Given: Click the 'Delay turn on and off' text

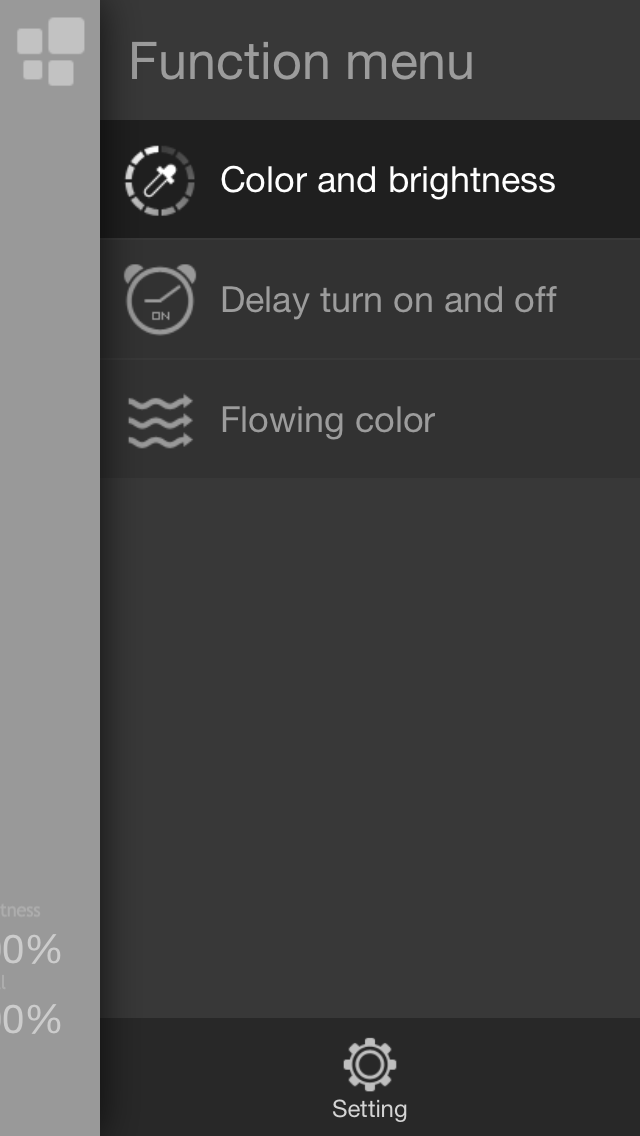Looking at the screenshot, I should pos(388,299).
